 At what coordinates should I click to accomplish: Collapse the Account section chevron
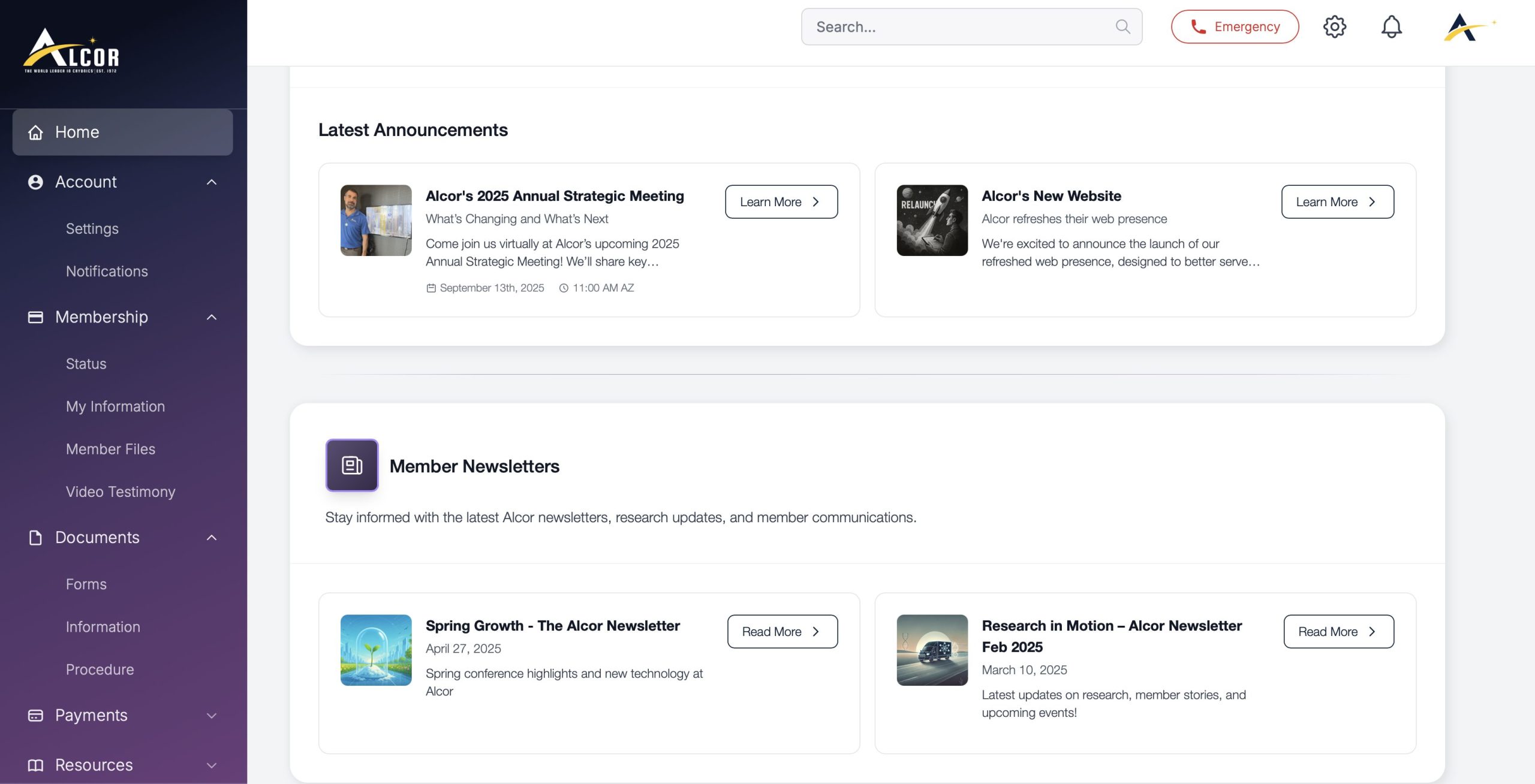point(211,182)
